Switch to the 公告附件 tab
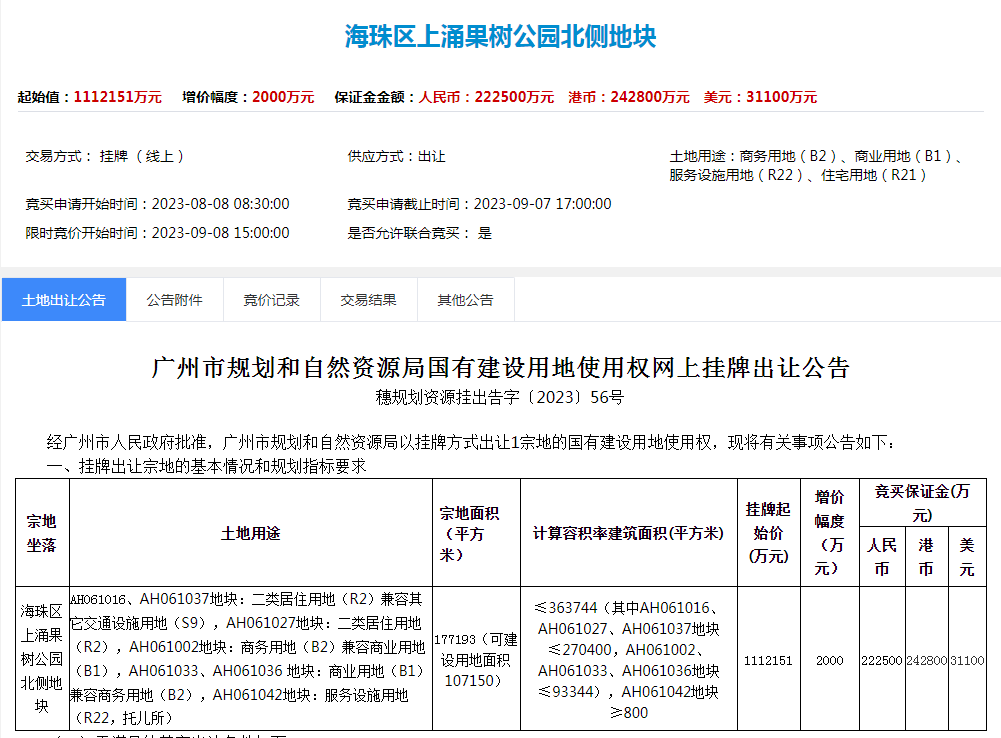1001x738 pixels. [x=173, y=299]
